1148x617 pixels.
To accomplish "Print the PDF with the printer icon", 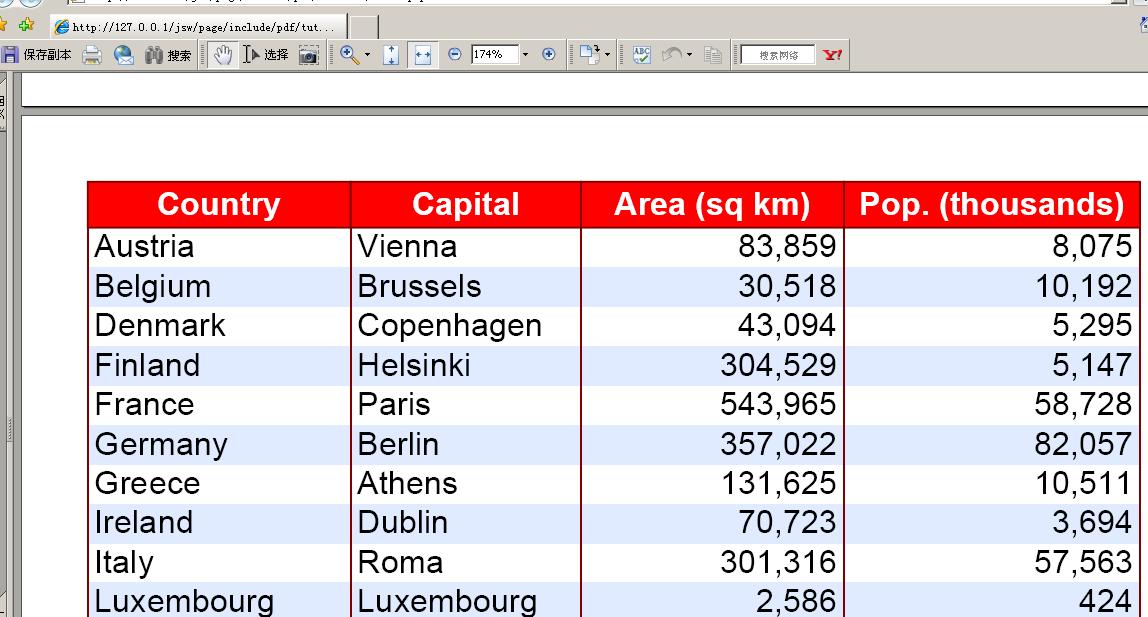I will click(x=92, y=55).
